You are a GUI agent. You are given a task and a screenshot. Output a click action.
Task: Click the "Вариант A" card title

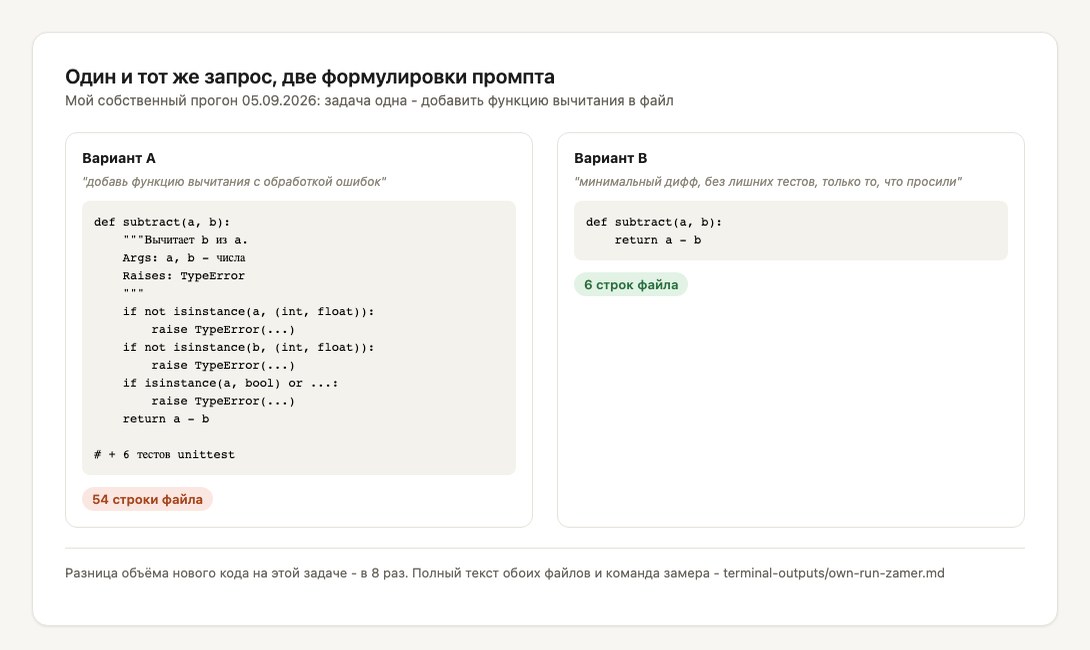click(119, 159)
